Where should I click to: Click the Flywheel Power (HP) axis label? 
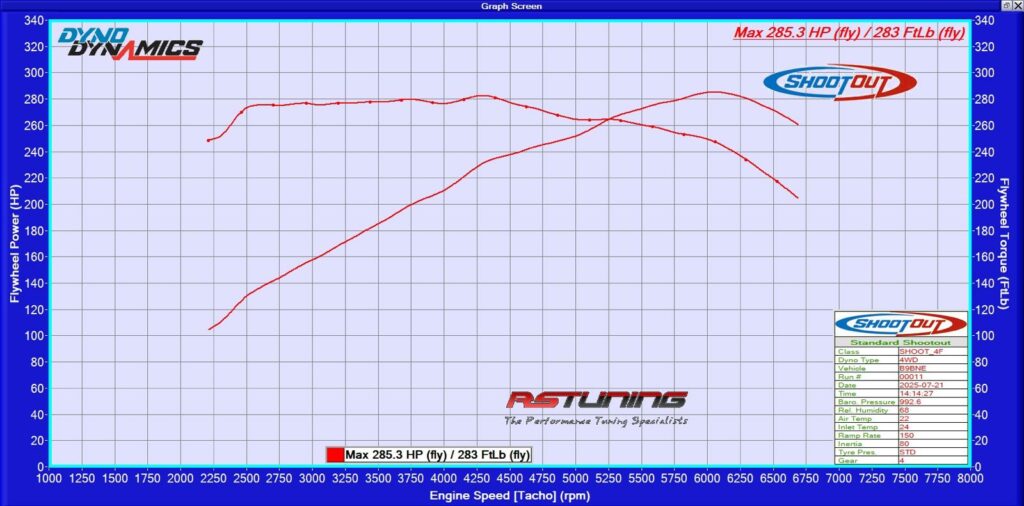coord(15,244)
